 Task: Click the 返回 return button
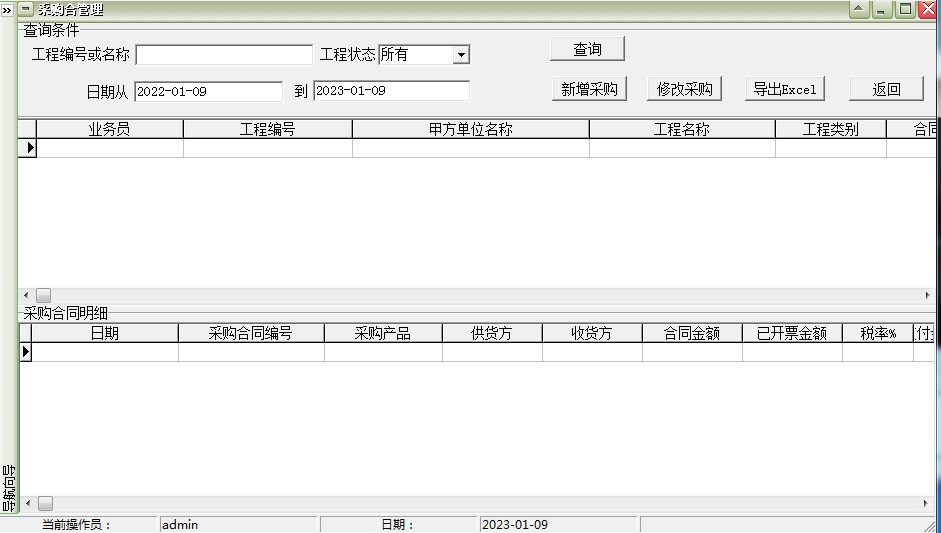point(886,89)
